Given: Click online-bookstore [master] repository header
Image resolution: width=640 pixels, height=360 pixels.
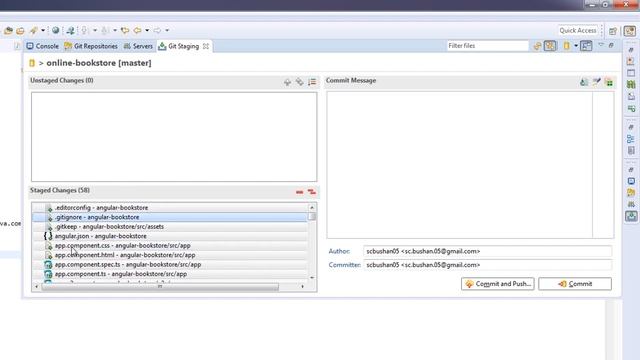Looking at the screenshot, I should [99, 63].
